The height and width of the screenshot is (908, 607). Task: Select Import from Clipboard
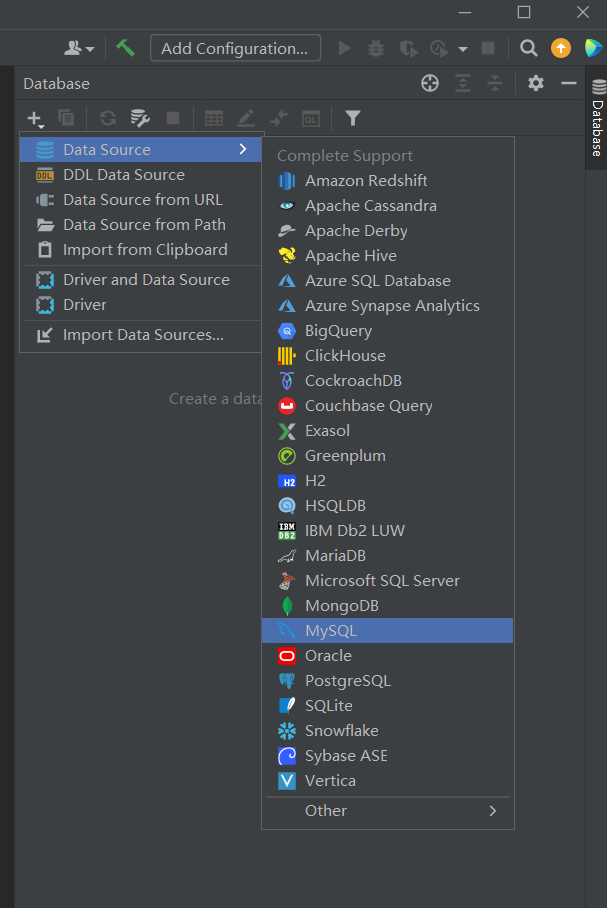coord(141,250)
